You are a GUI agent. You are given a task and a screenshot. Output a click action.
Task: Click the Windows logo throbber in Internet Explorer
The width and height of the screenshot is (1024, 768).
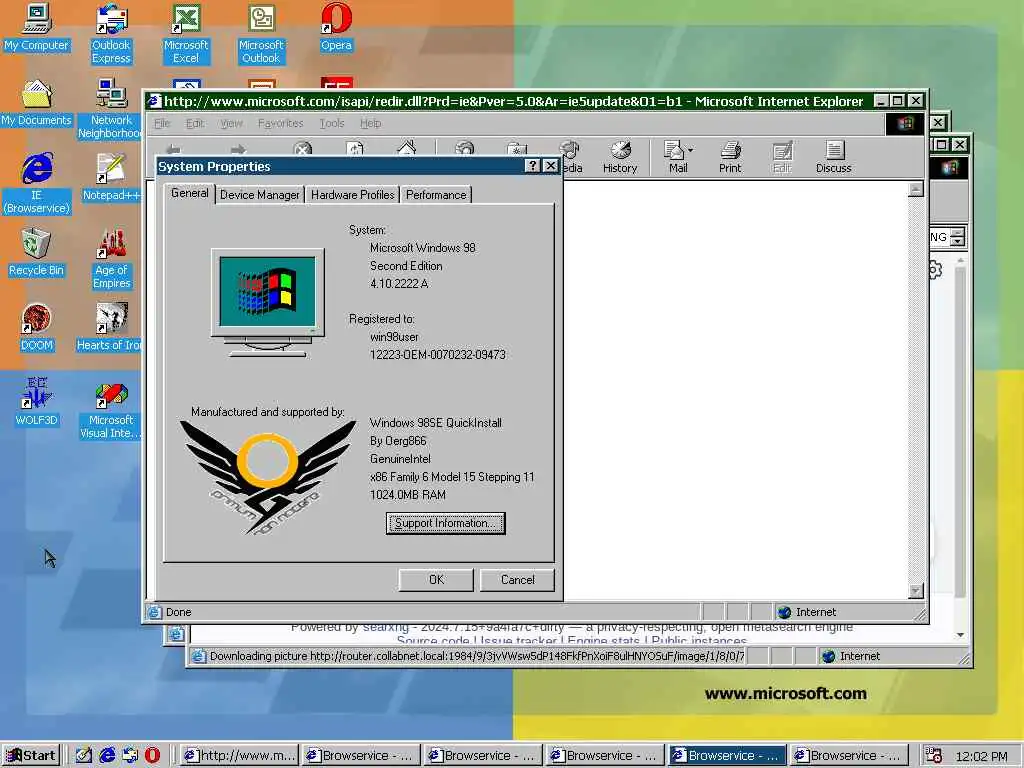coord(905,123)
